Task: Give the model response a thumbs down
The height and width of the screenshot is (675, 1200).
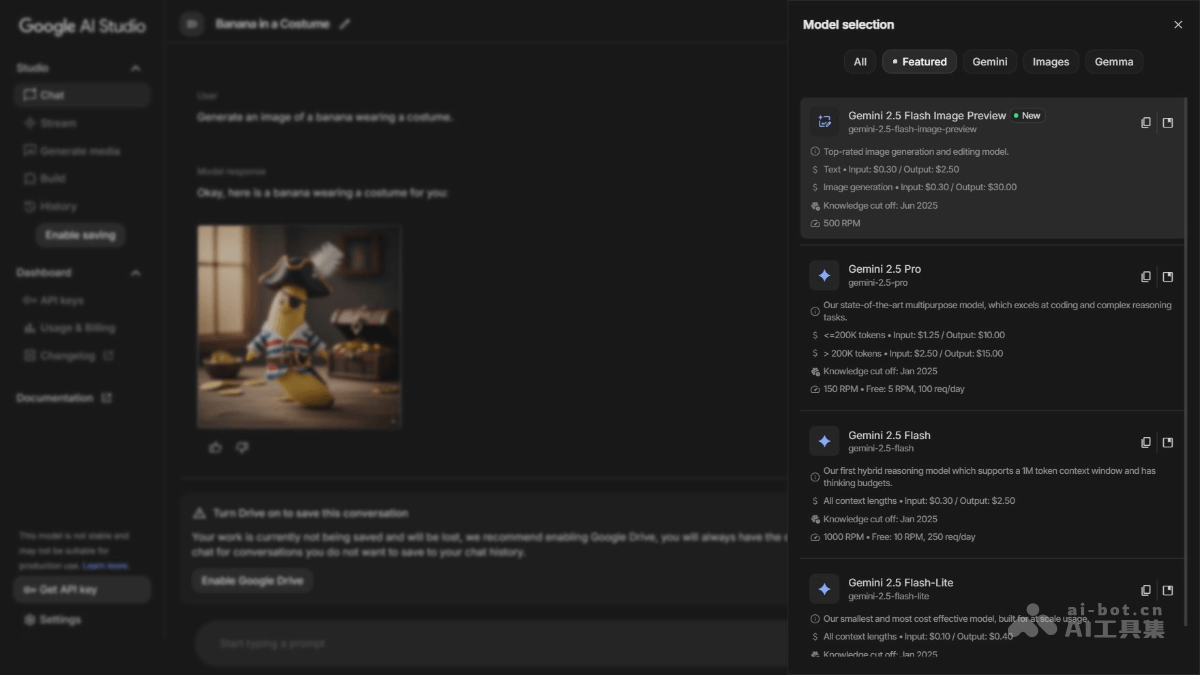Action: [x=242, y=447]
